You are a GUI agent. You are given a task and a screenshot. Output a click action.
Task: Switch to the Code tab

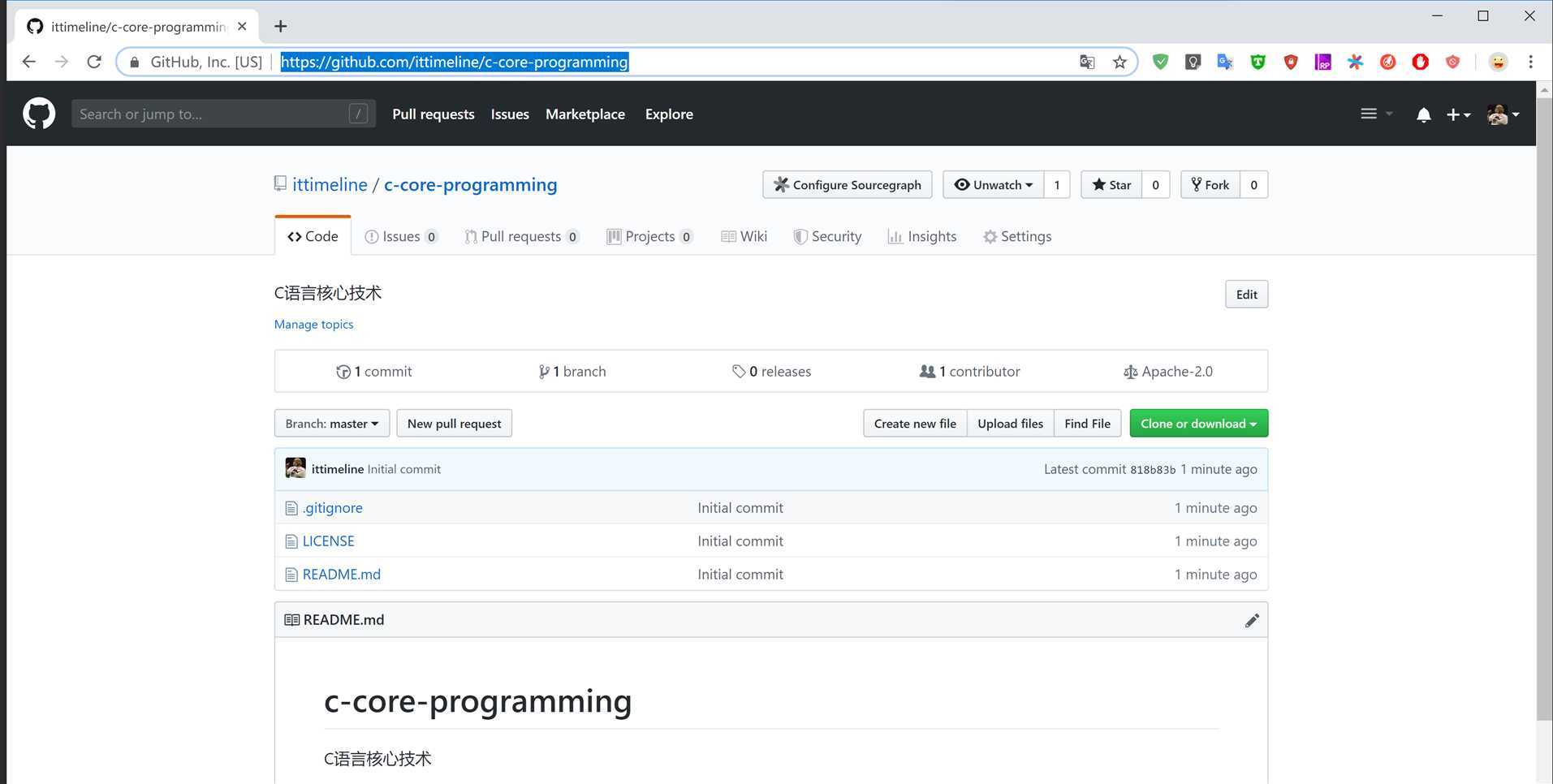pos(313,236)
